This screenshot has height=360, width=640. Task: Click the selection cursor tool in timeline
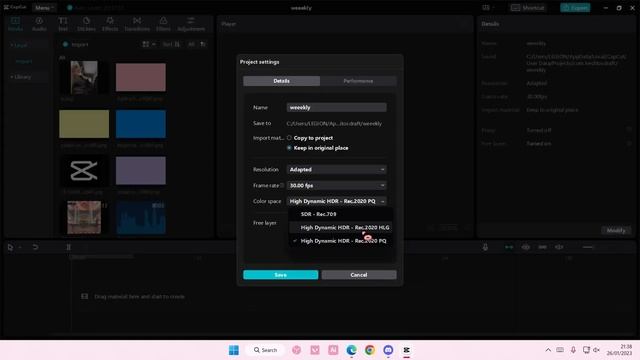[11, 247]
